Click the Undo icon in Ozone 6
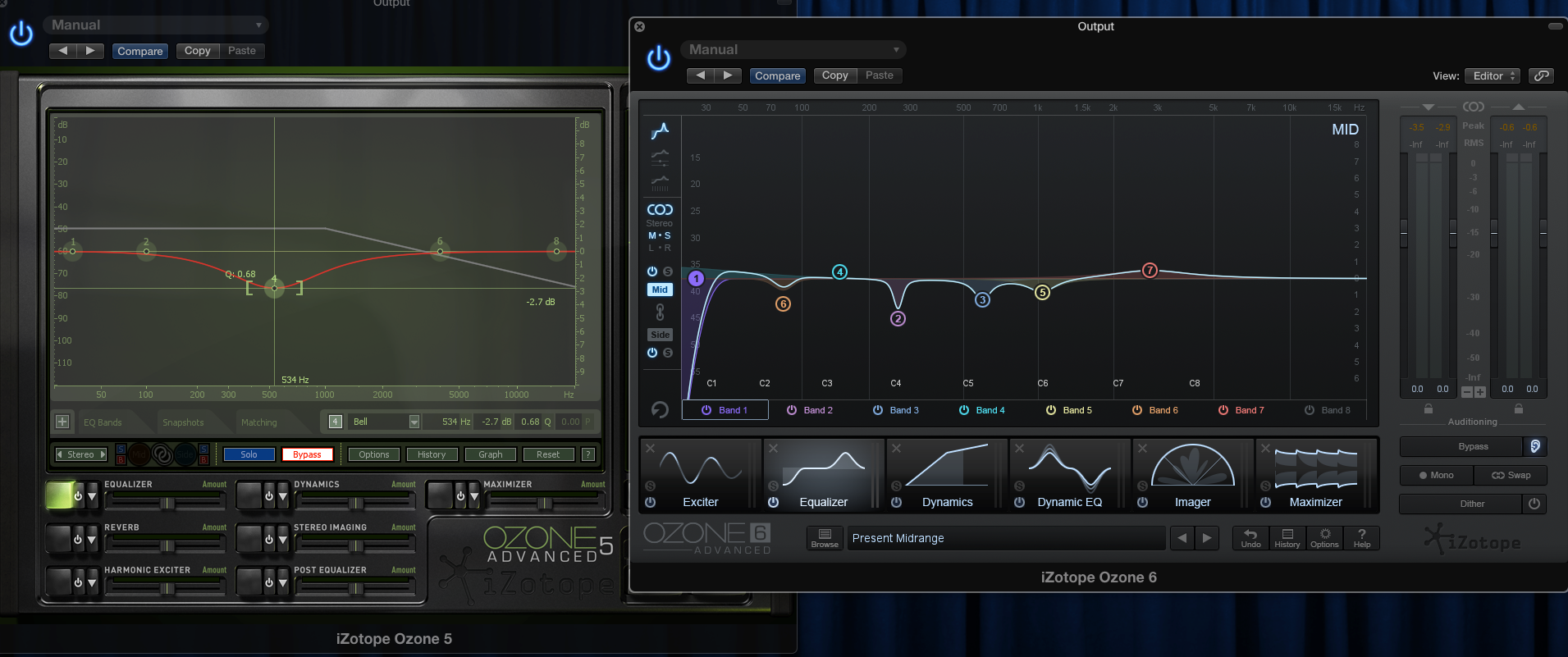 tap(1250, 538)
